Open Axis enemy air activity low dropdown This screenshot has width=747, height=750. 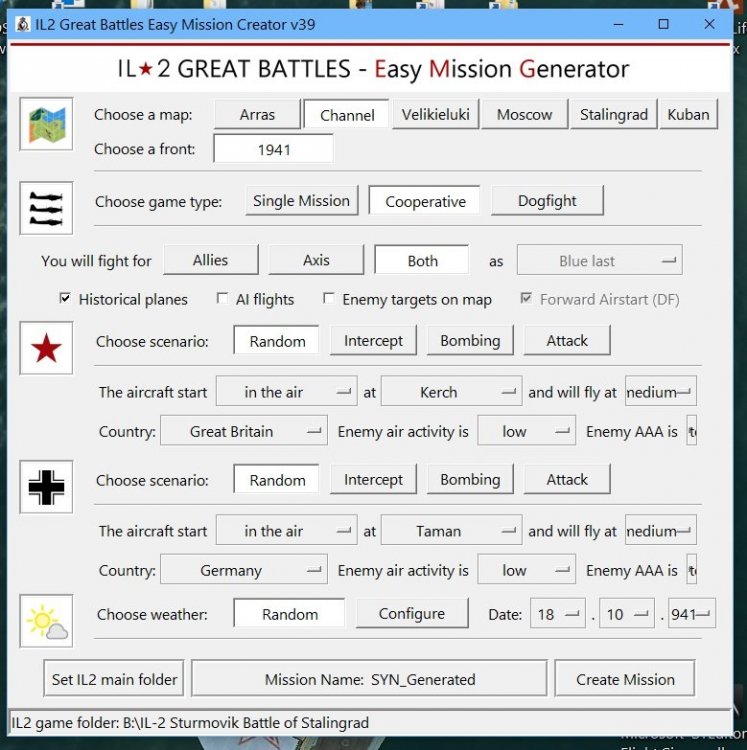527,570
